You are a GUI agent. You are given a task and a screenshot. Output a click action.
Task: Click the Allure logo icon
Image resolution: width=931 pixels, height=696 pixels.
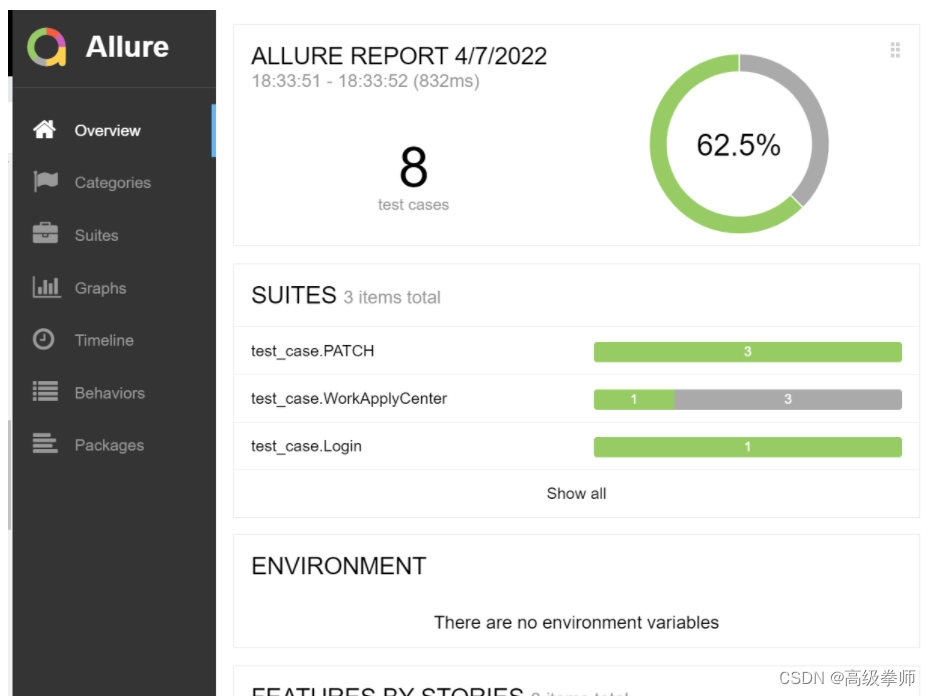coord(46,47)
